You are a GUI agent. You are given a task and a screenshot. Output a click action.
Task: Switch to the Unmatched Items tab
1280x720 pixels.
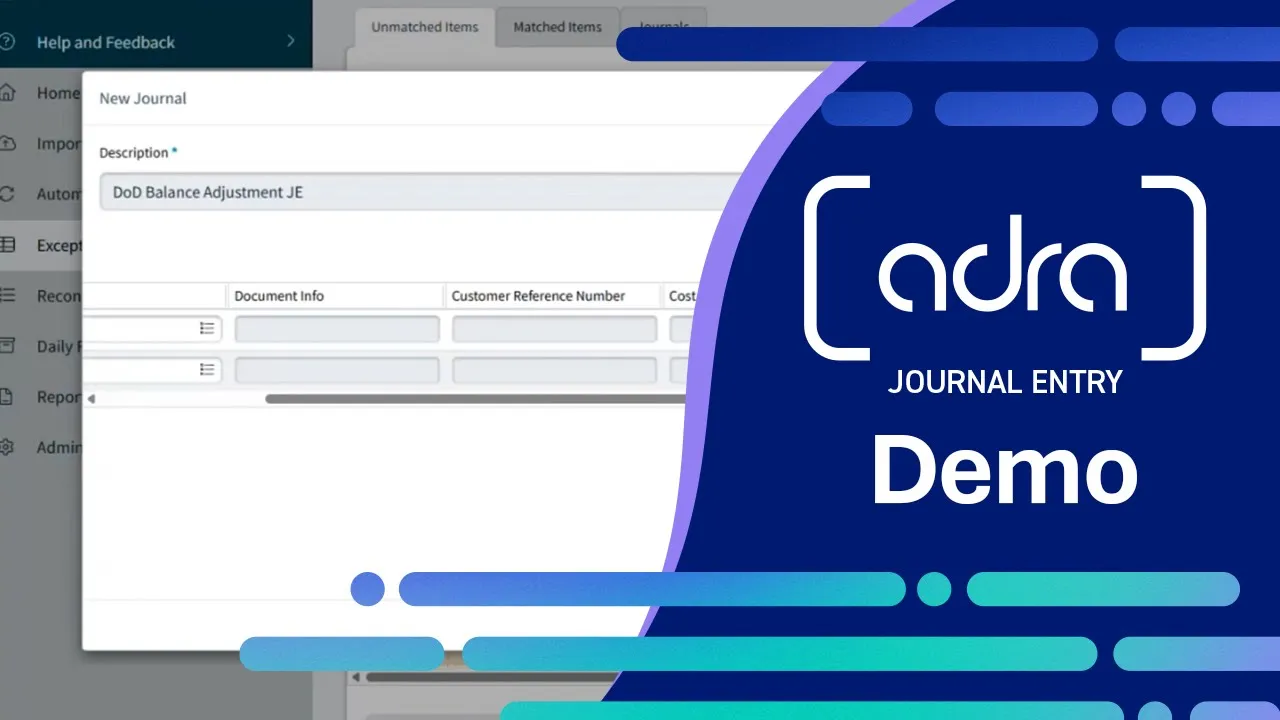point(425,27)
